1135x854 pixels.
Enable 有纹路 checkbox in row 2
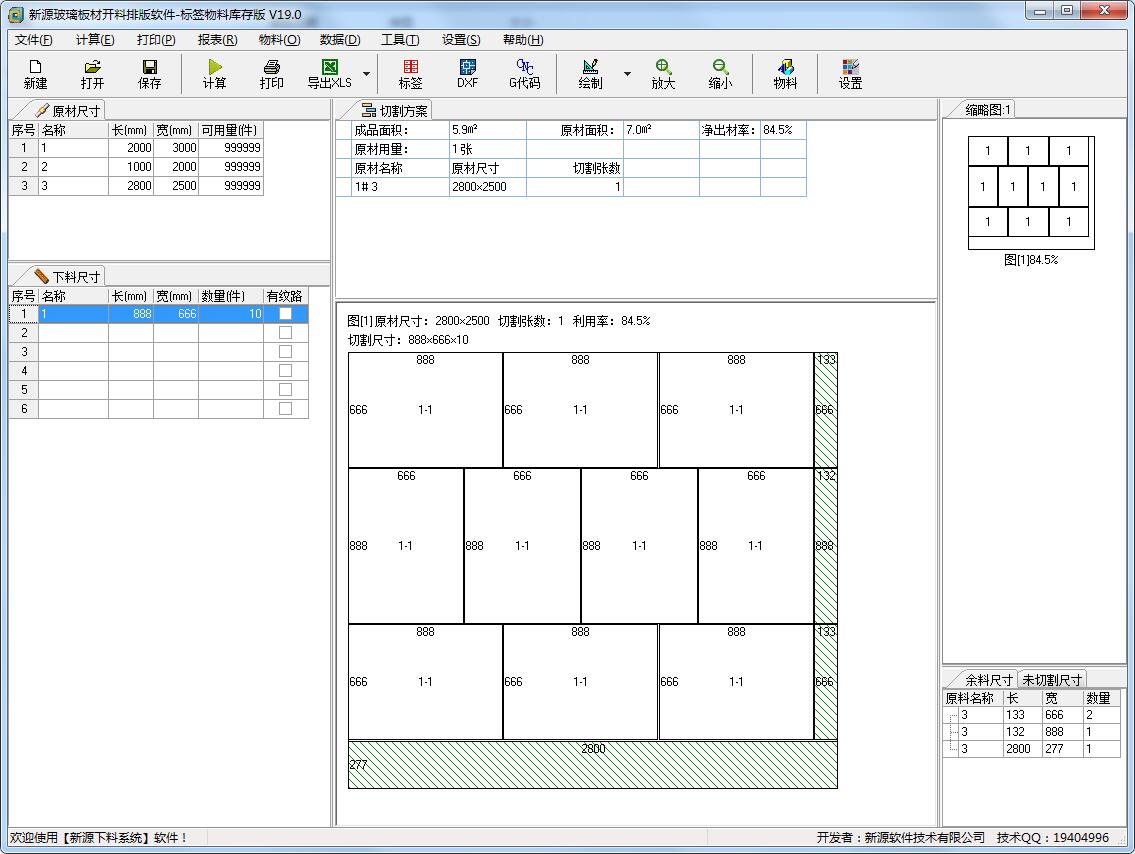pos(285,333)
